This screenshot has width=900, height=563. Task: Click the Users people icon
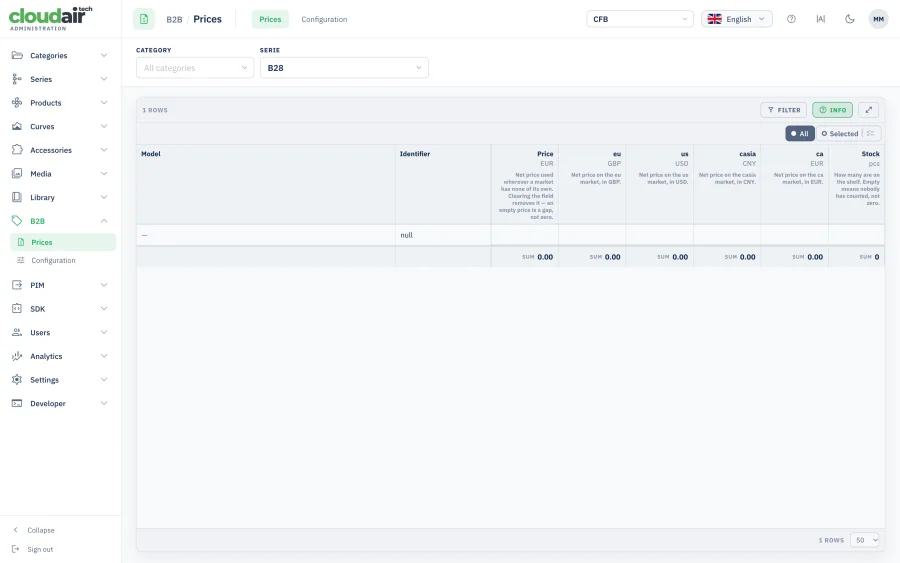pos(17,332)
